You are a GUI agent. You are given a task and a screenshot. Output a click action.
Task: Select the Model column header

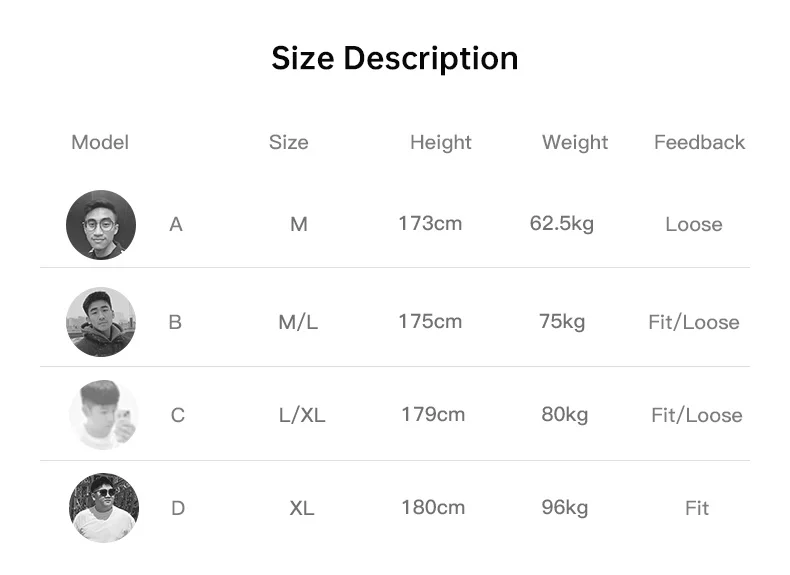click(100, 143)
